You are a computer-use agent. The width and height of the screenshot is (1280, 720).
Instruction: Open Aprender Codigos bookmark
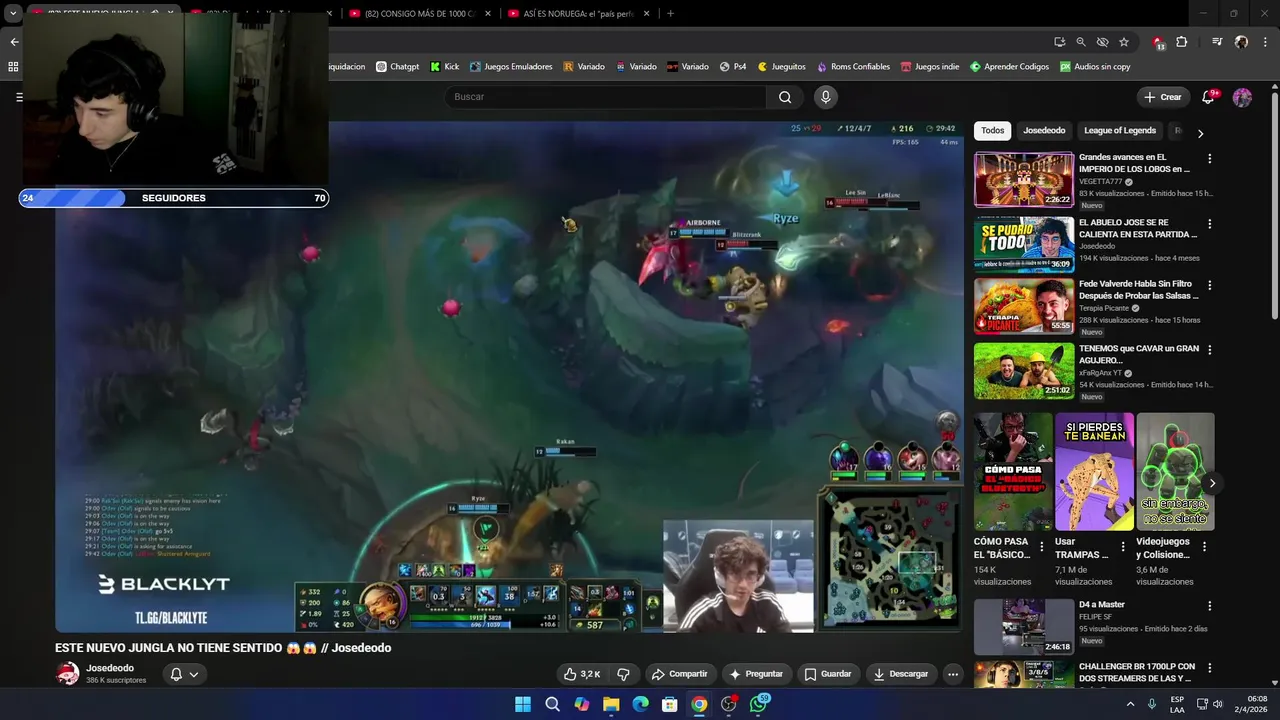click(x=1009, y=67)
